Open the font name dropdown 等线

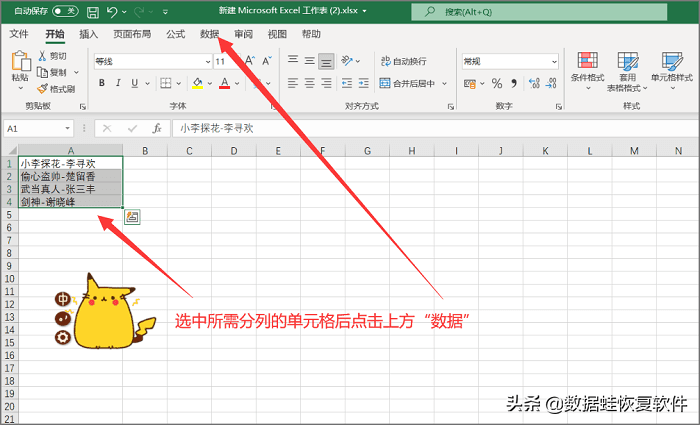(x=208, y=62)
